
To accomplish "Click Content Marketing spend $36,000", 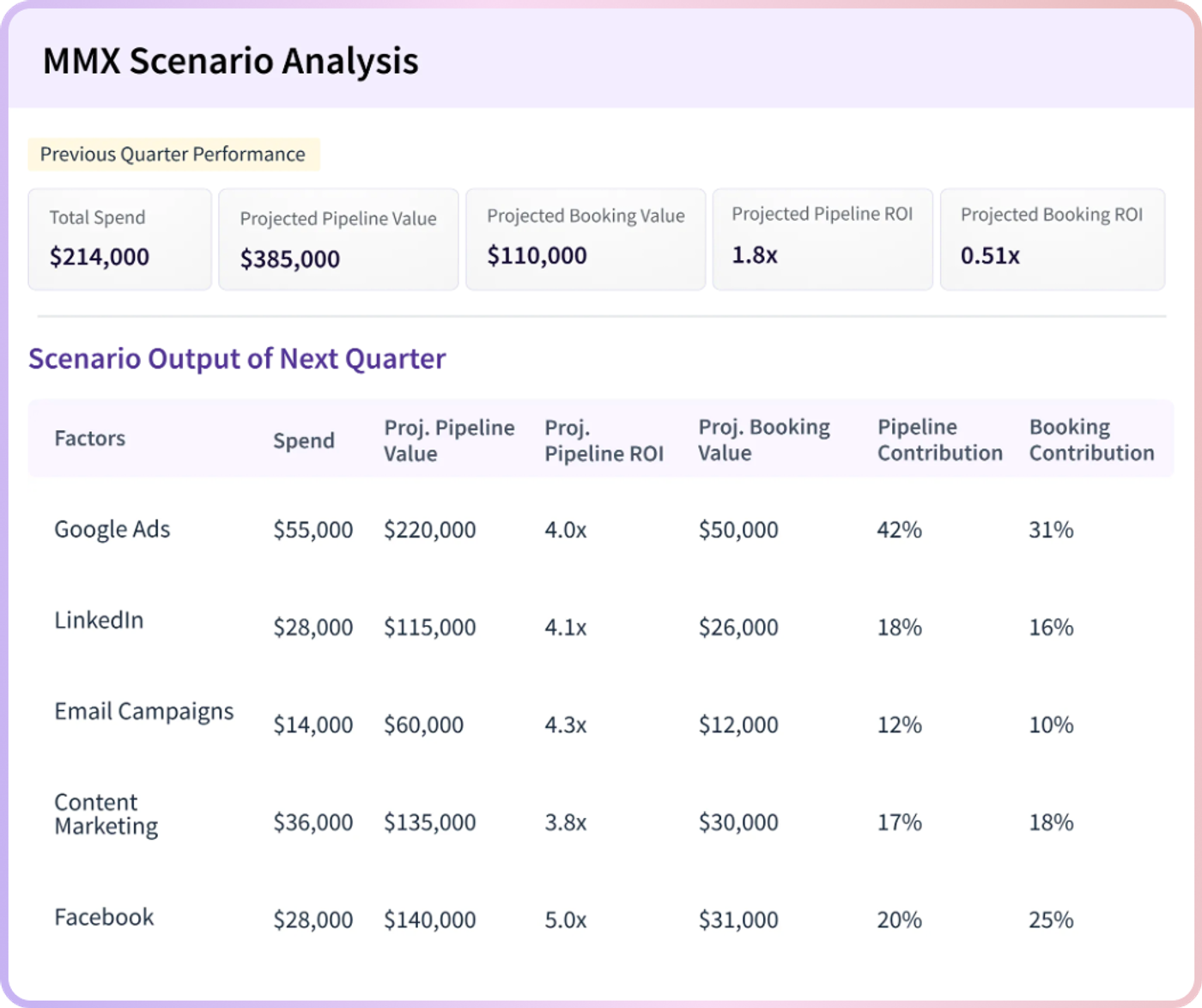I will tap(313, 823).
